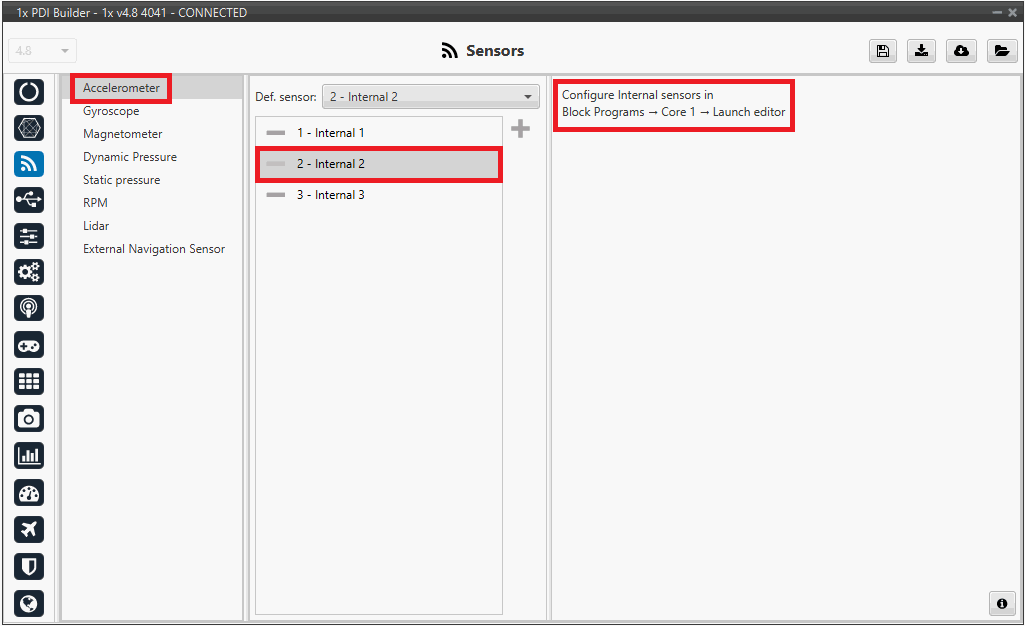1025x626 pixels.
Task: Select Gyroscope sensor category
Action: point(111,111)
